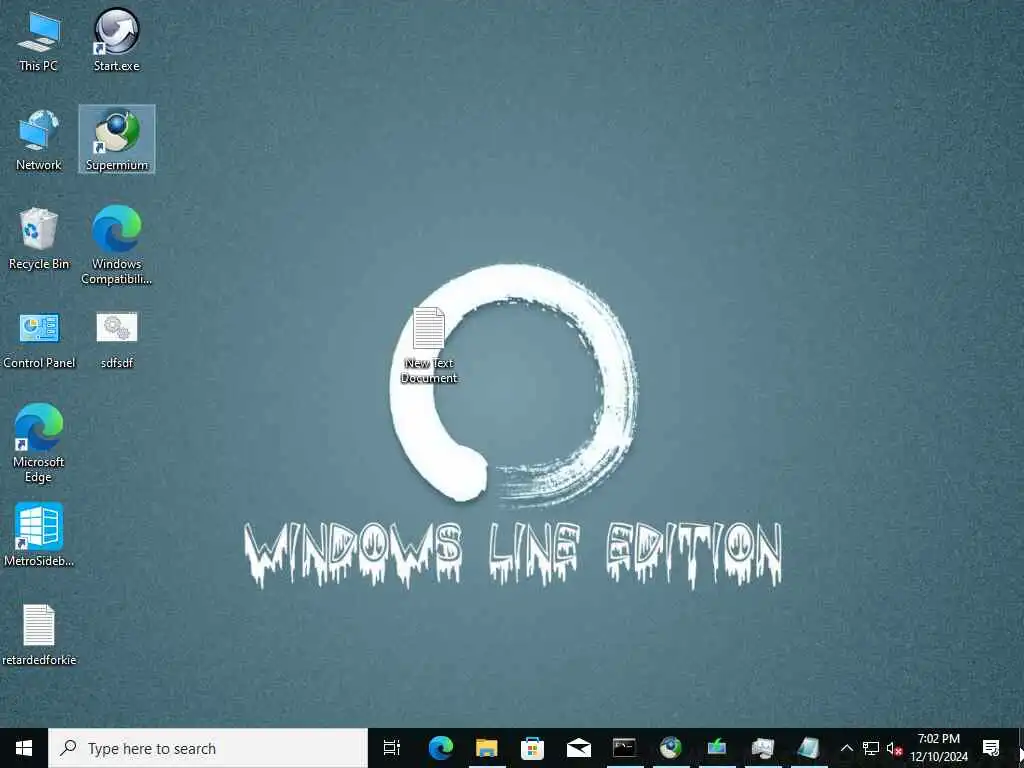
Task: Select the sdfsdf file icon
Action: (x=117, y=340)
